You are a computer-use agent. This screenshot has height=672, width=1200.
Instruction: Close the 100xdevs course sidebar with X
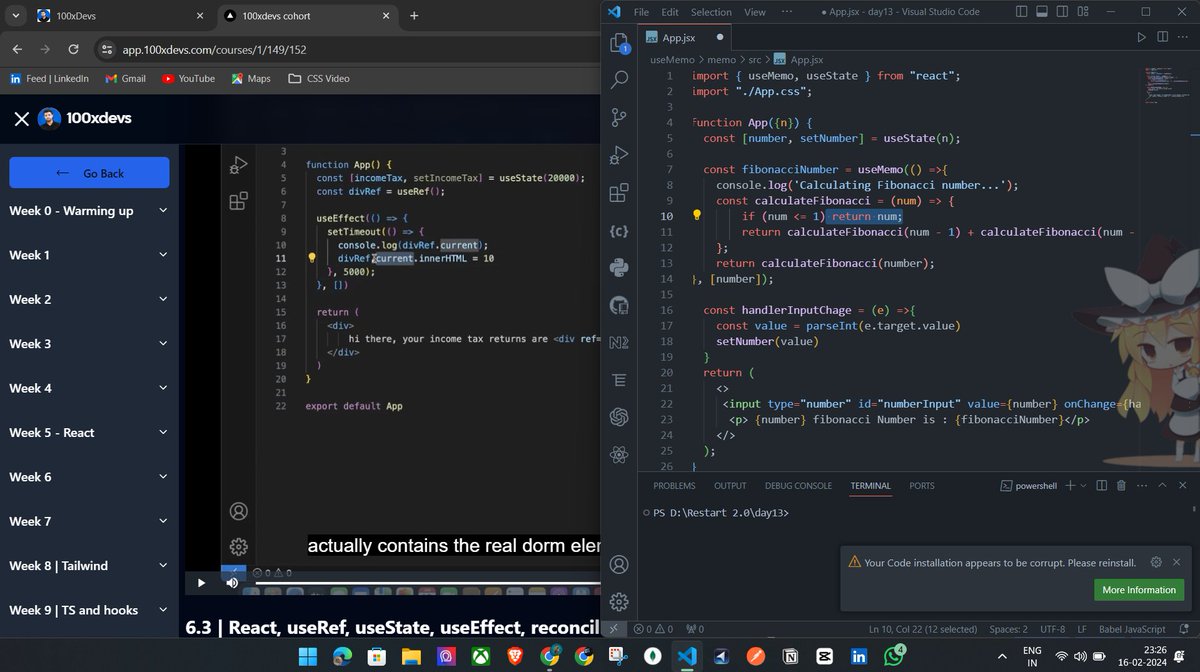[x=21, y=119]
